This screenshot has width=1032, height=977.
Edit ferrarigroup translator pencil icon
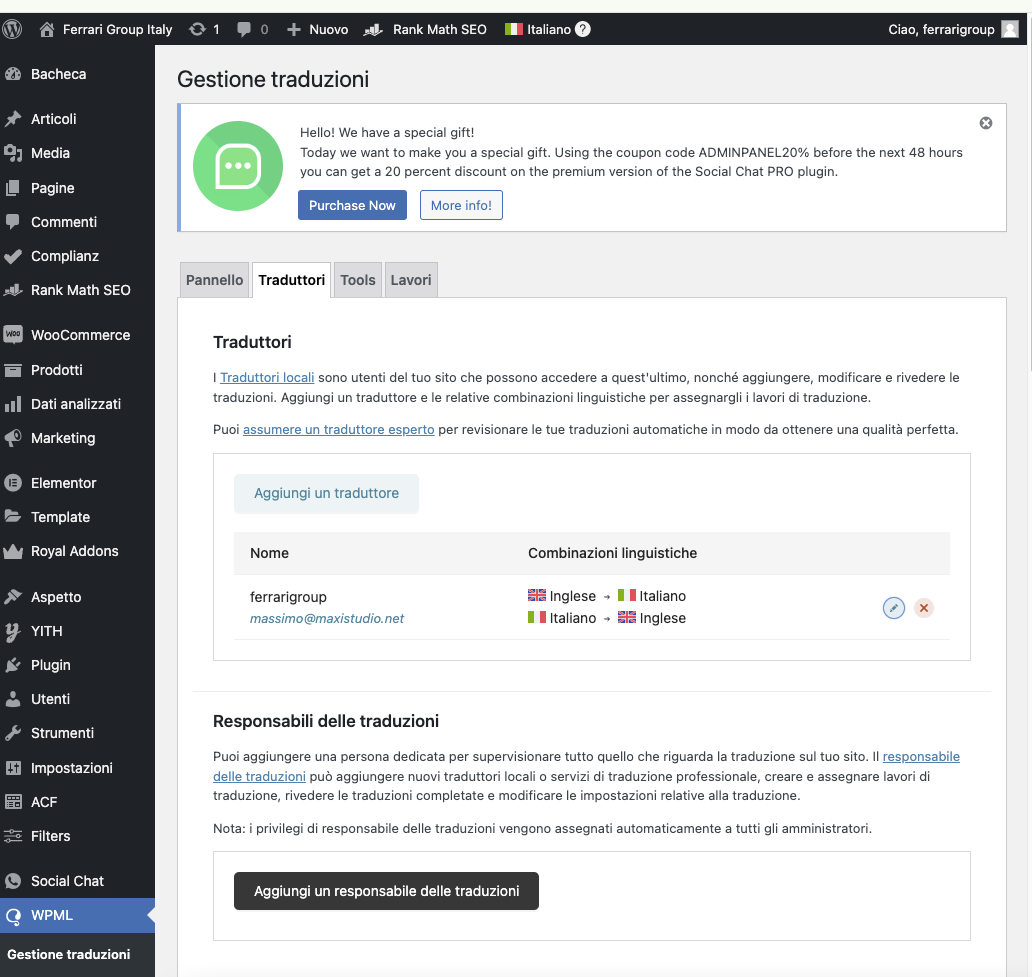893,608
